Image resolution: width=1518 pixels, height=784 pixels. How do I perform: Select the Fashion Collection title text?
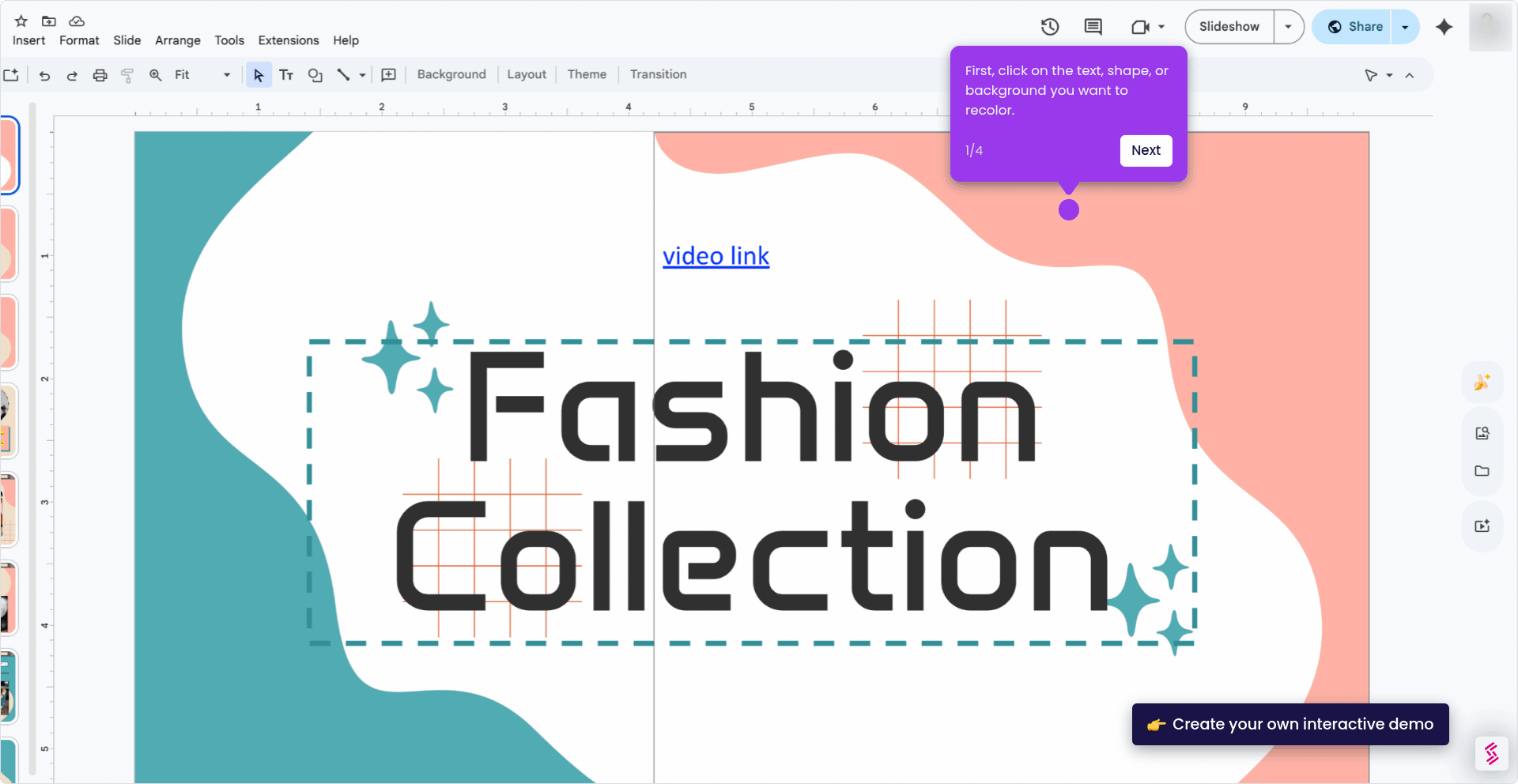[751, 482]
